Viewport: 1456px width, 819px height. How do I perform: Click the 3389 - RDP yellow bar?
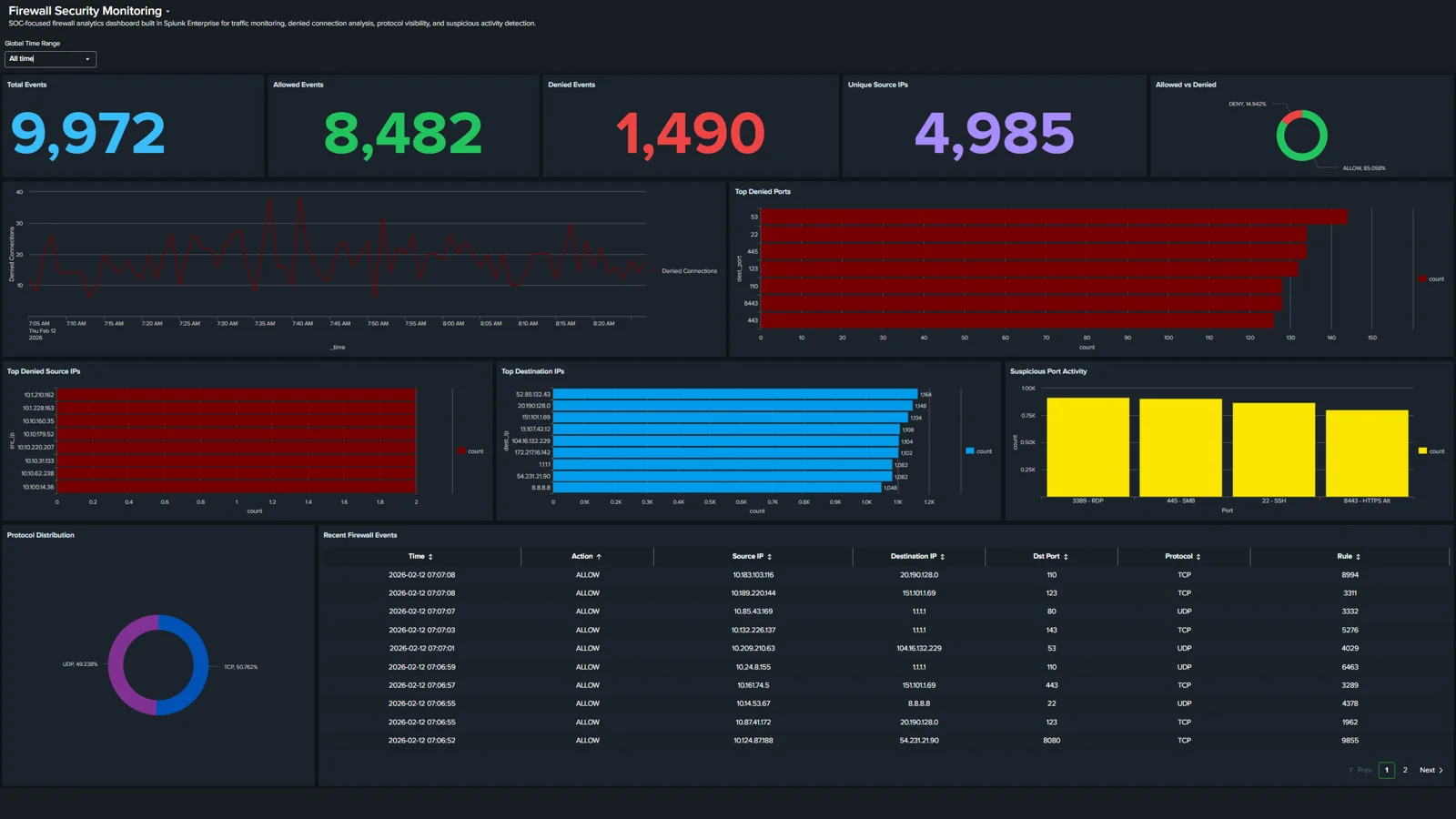pyautogui.click(x=1087, y=447)
